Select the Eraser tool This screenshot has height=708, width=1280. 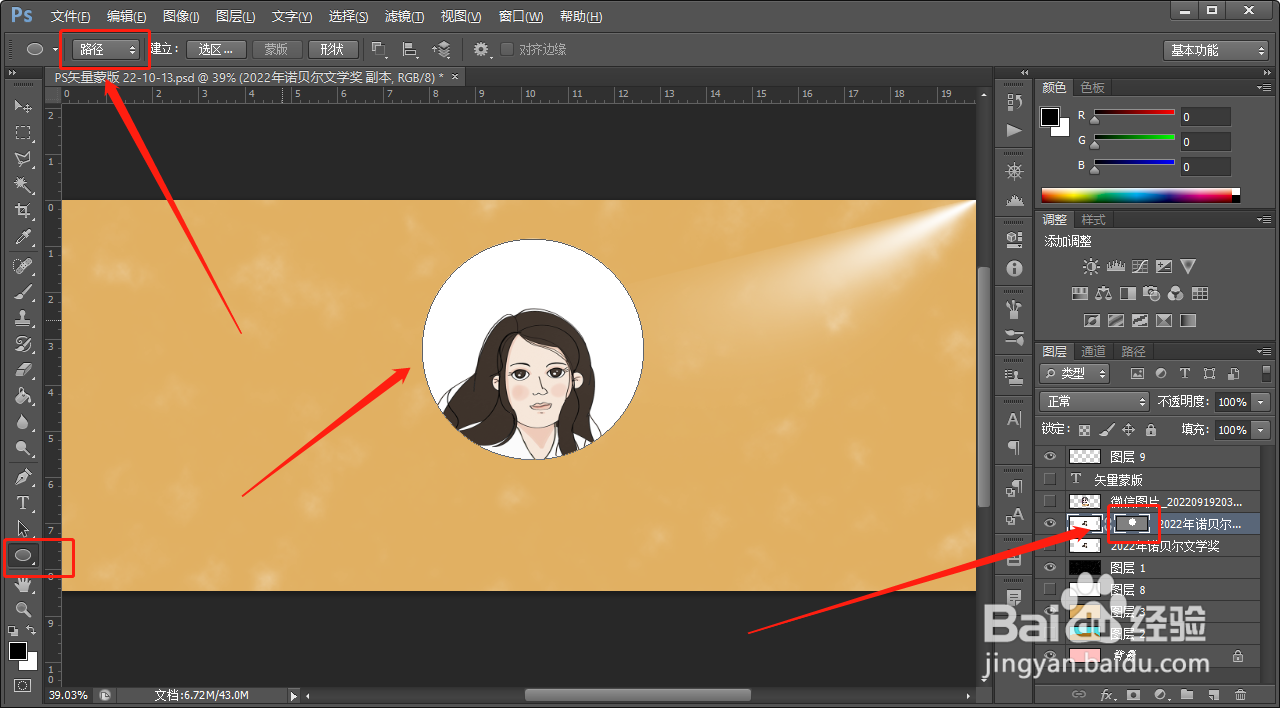23,370
